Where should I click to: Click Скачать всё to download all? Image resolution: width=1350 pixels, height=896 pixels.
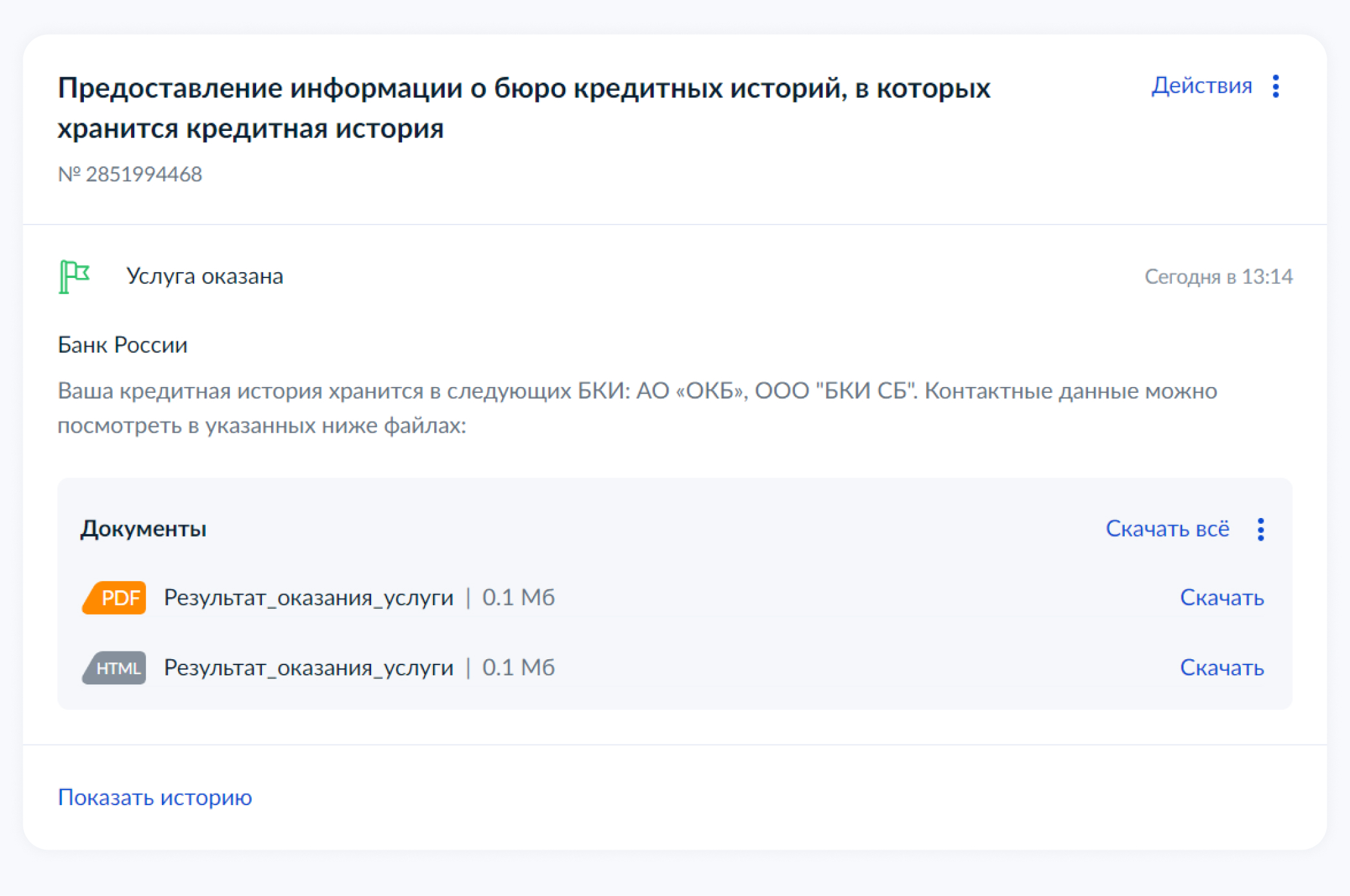[1167, 529]
